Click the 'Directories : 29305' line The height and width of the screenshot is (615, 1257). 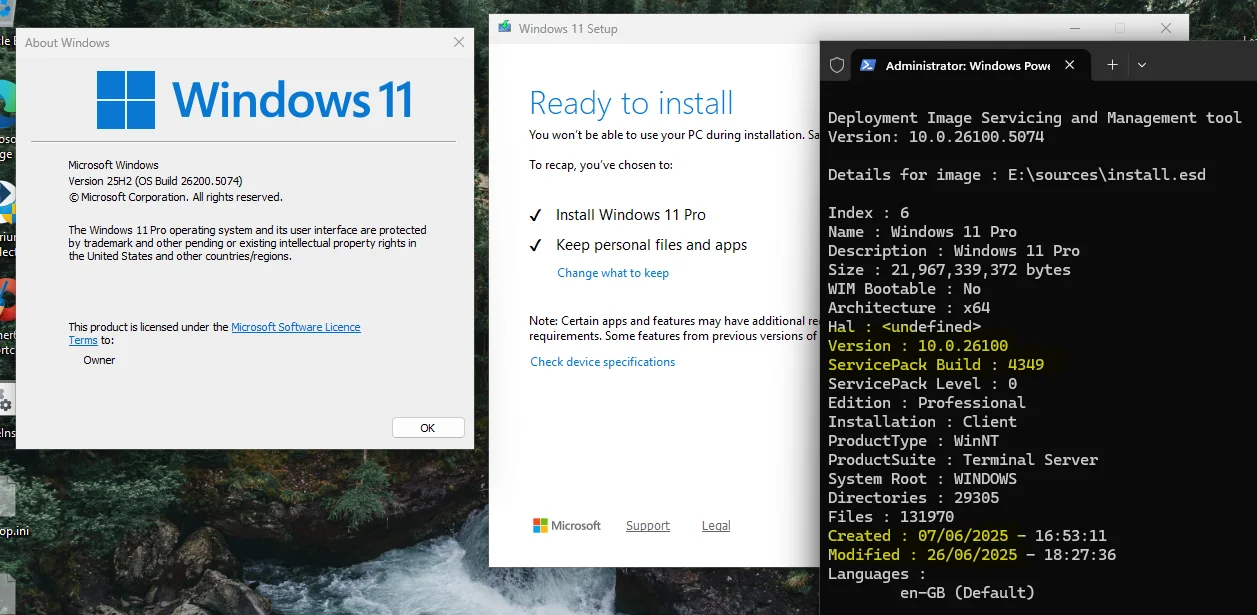pyautogui.click(x=913, y=498)
